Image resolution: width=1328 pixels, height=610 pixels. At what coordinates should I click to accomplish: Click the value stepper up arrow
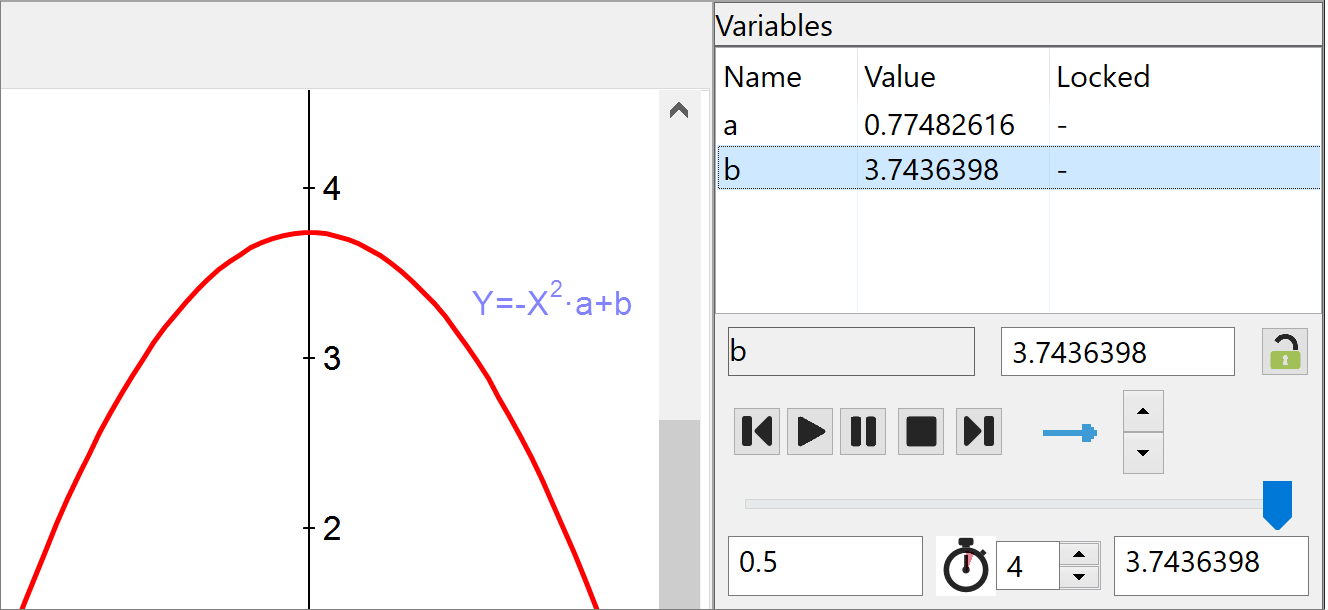[1143, 412]
